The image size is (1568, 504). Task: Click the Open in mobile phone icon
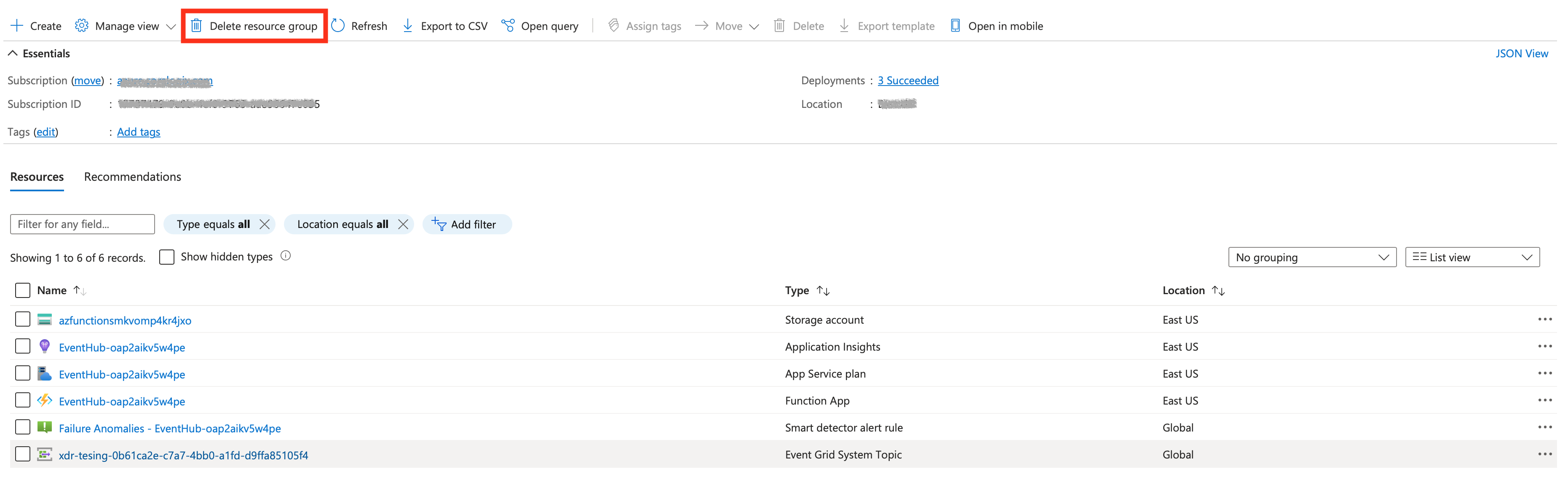955,26
